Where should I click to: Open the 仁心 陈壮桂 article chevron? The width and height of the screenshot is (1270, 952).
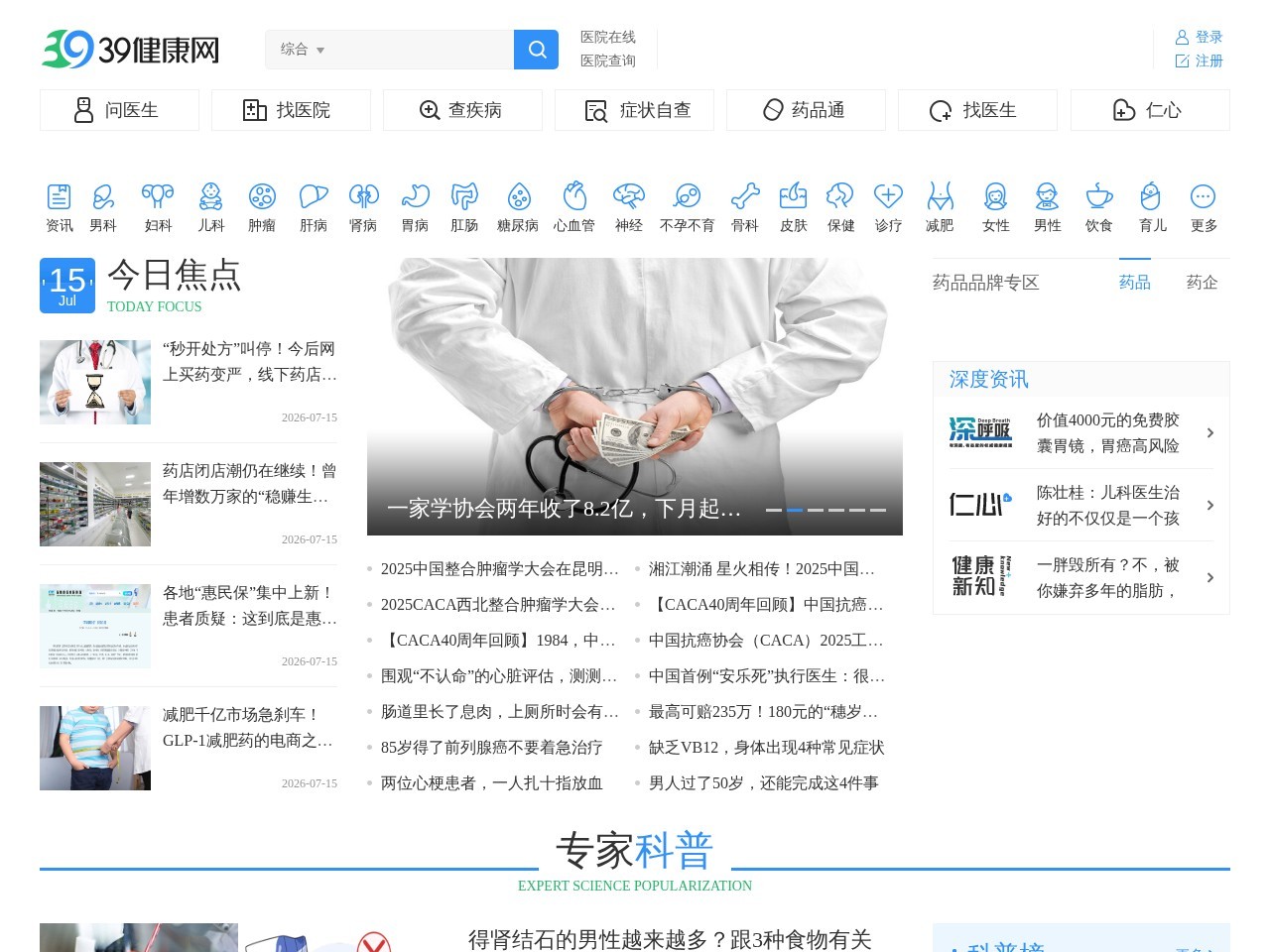click(1210, 505)
